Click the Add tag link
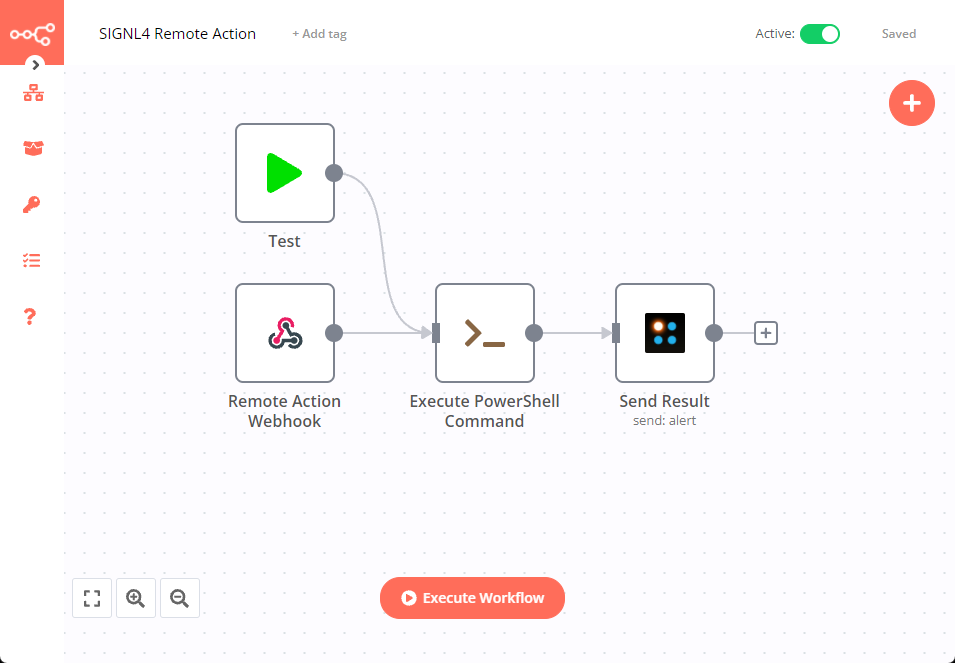The image size is (955, 663). pyautogui.click(x=319, y=34)
